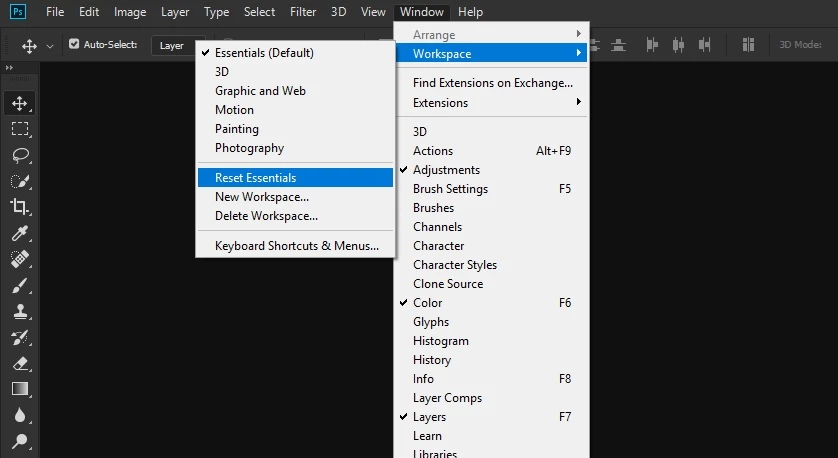Click align bottom edges icon
This screenshot has height=458, width=838.
pyautogui.click(x=618, y=45)
